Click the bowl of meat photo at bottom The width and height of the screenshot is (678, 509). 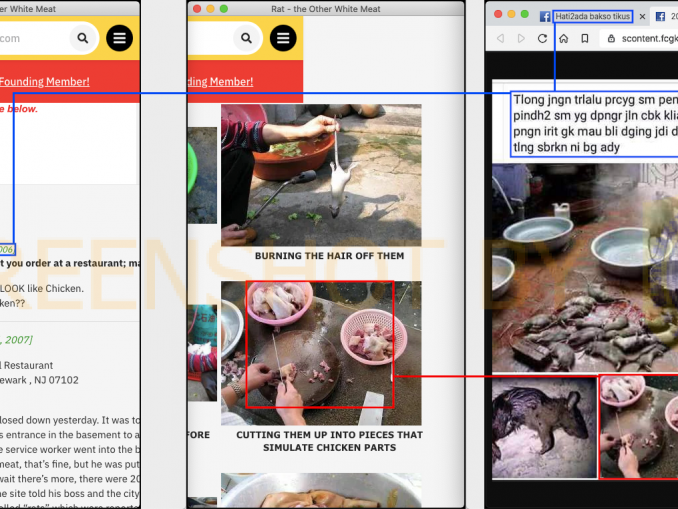click(321, 490)
